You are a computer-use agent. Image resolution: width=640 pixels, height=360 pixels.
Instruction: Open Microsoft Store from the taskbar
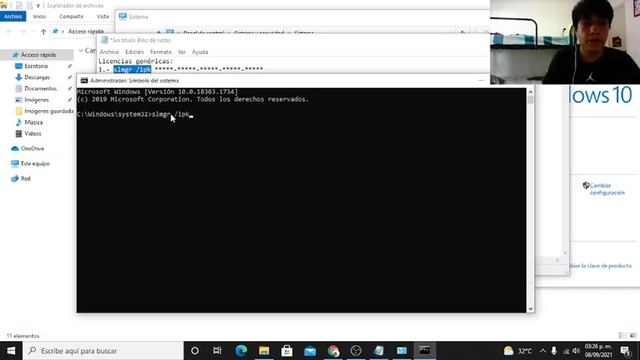pyautogui.click(x=287, y=351)
